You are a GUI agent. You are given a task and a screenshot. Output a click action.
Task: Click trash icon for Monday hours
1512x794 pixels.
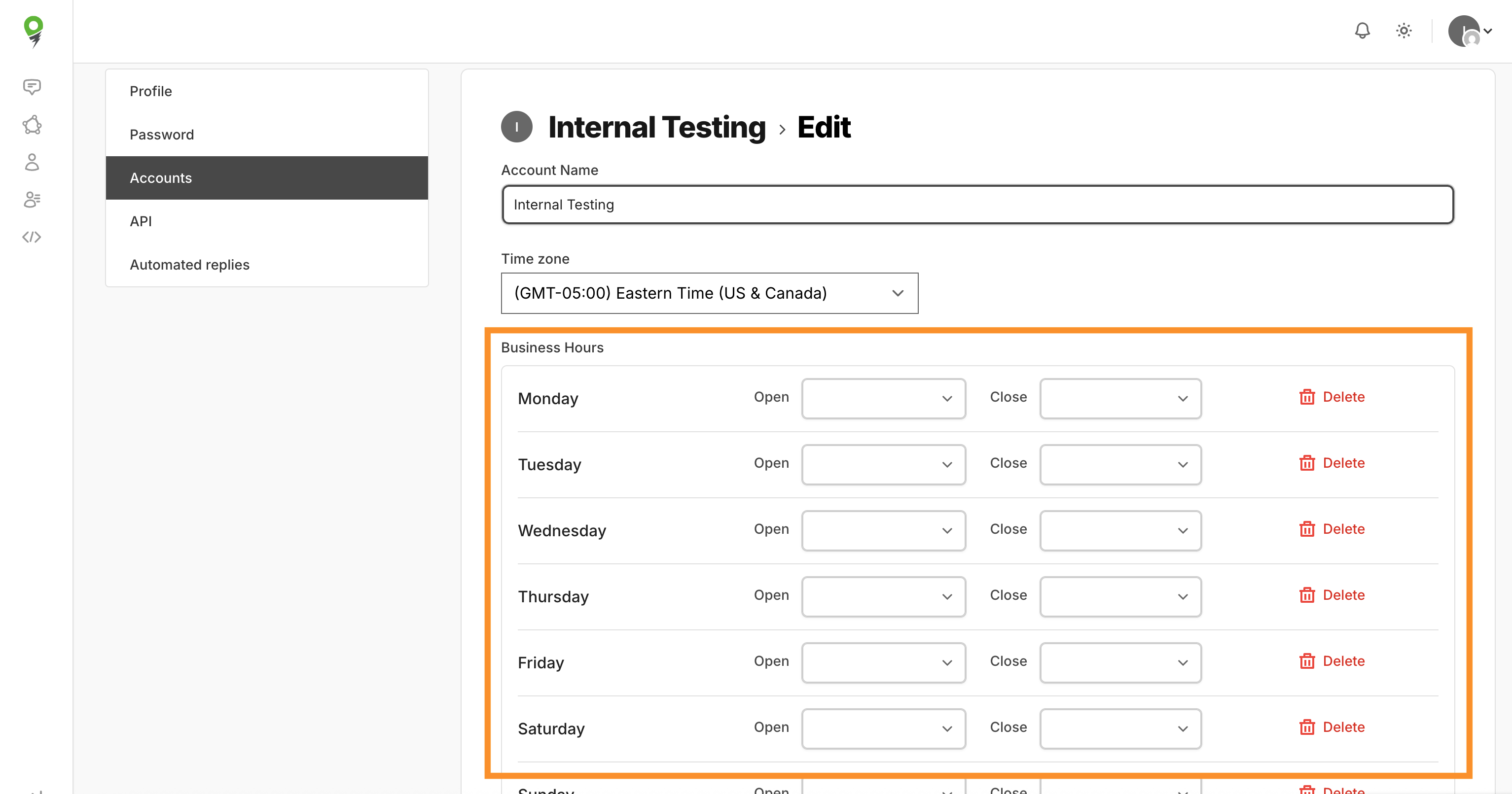(1306, 397)
